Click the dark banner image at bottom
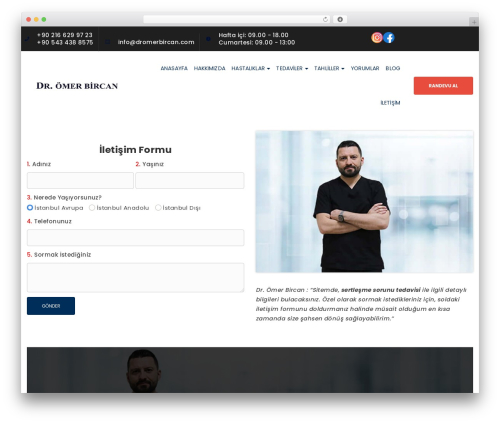Viewport: 500px width, 423px height. (250, 370)
